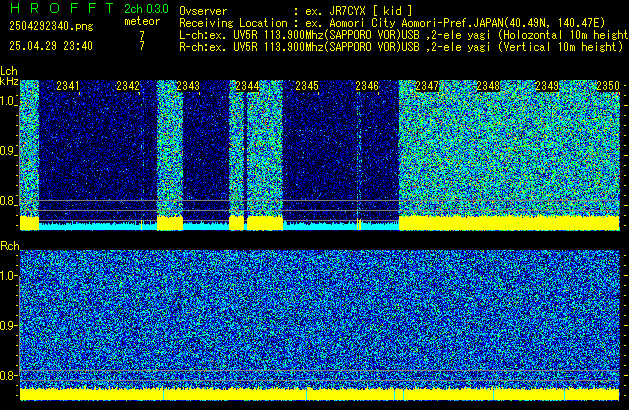Click the Rch 0.9 frequency label

(x=8, y=325)
